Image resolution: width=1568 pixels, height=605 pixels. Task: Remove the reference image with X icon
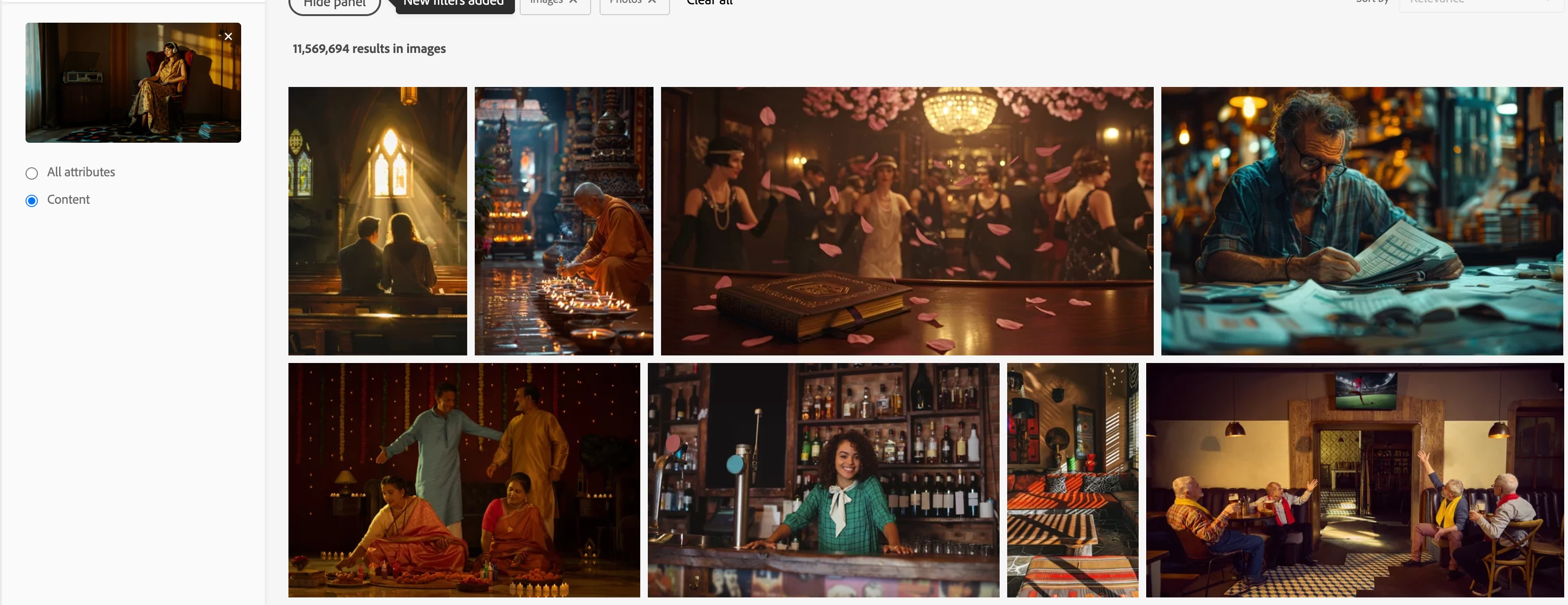pos(228,36)
